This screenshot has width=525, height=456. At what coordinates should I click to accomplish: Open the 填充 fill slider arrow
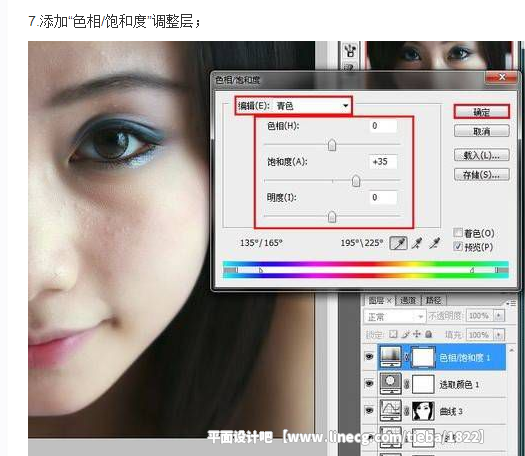click(x=499, y=335)
